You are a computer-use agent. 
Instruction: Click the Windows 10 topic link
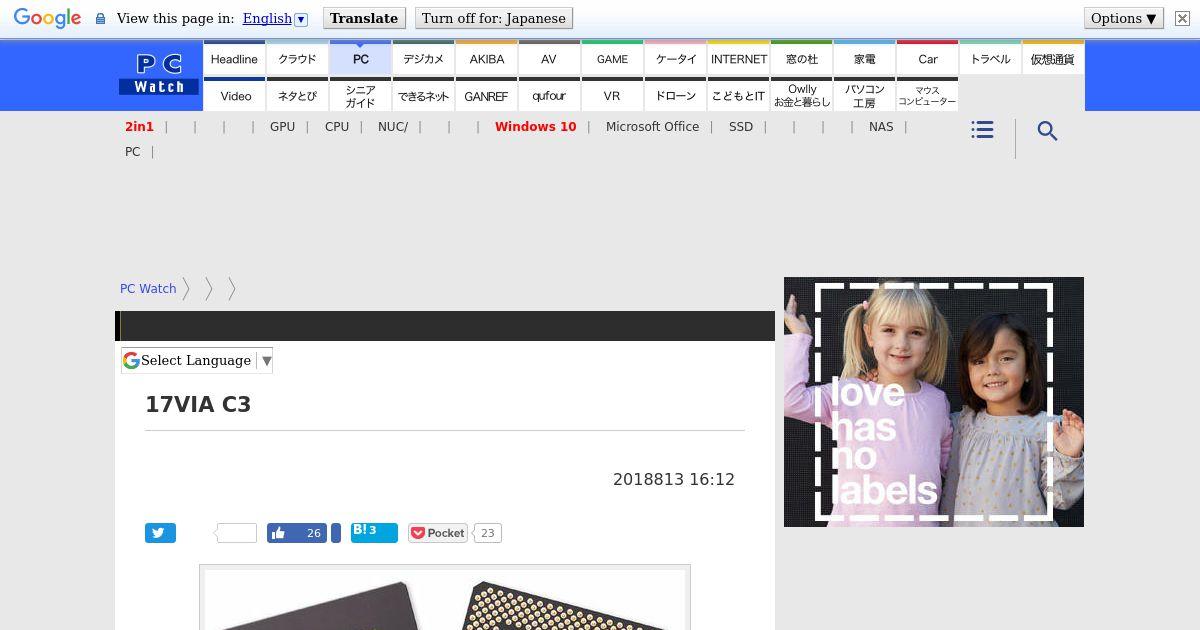[x=535, y=127]
